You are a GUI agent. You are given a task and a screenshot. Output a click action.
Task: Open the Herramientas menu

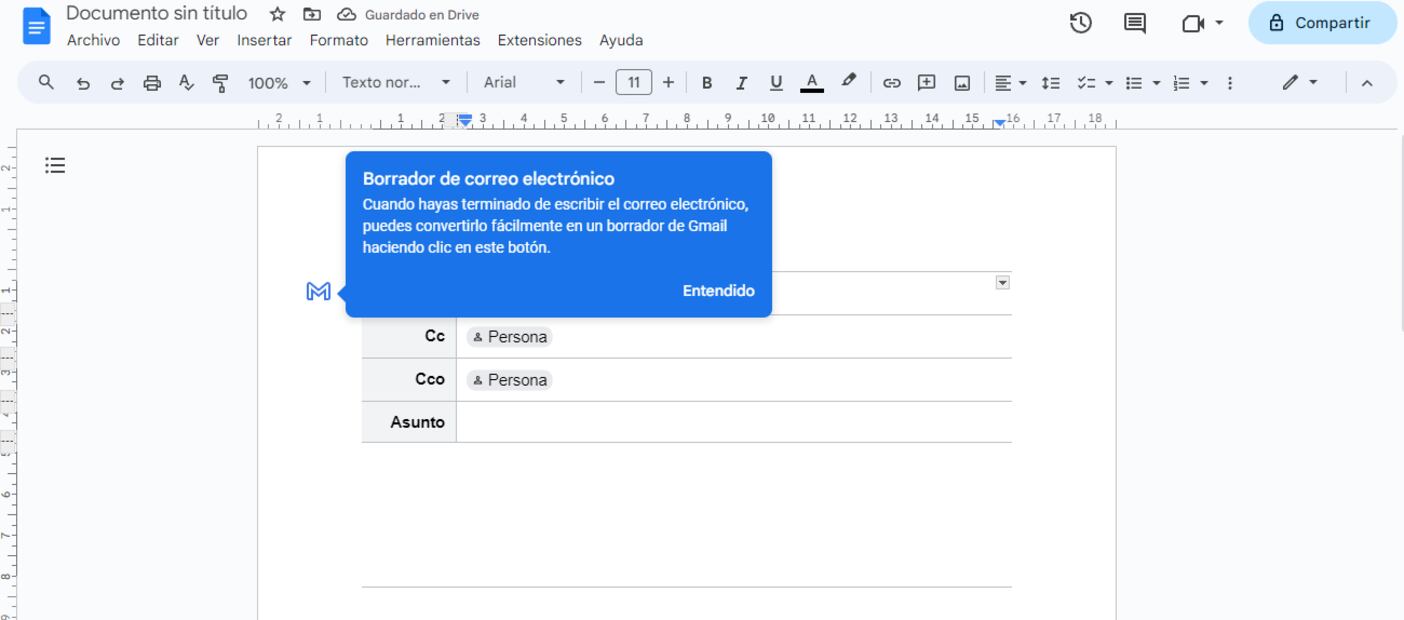point(432,41)
